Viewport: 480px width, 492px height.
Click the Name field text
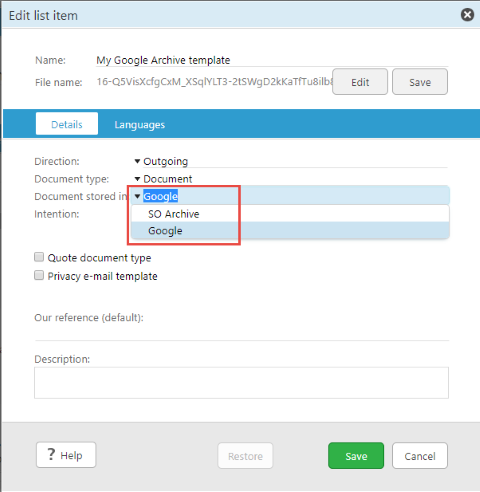(163, 60)
